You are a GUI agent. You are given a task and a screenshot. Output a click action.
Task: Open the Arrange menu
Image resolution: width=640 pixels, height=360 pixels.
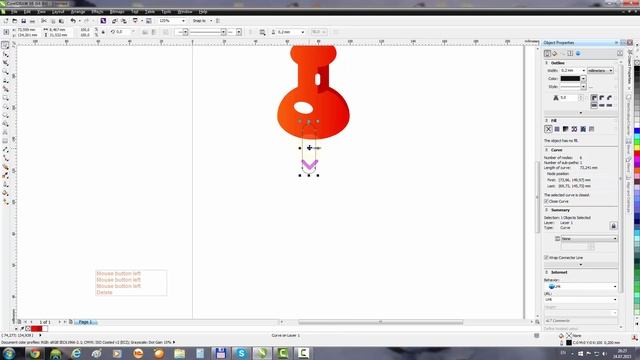click(78, 12)
